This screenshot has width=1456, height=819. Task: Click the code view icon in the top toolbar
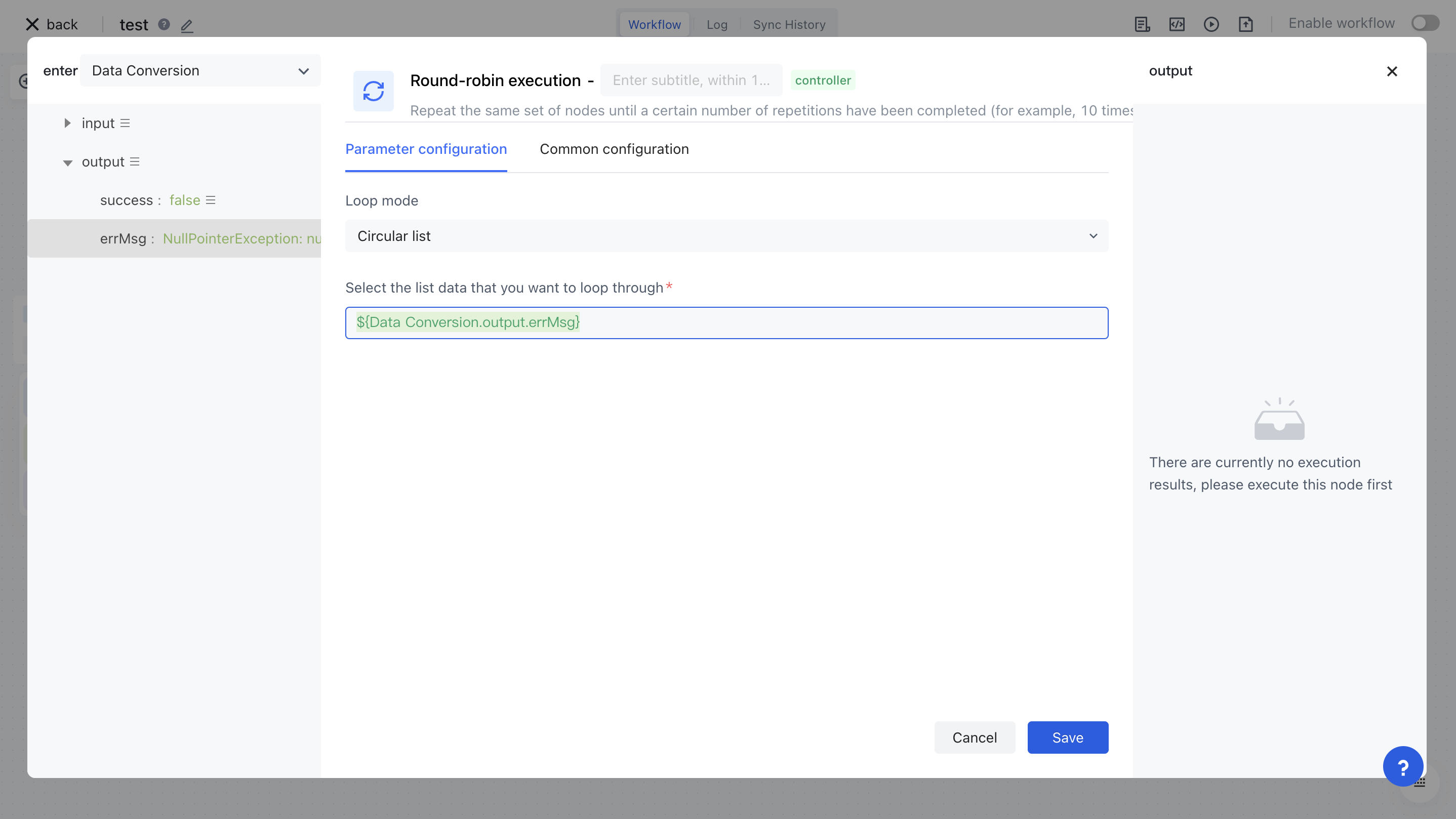[1176, 24]
